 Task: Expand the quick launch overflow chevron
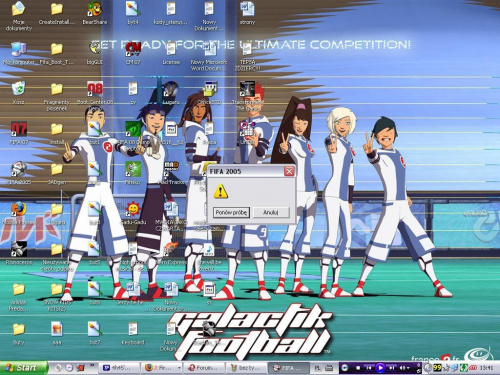92,366
